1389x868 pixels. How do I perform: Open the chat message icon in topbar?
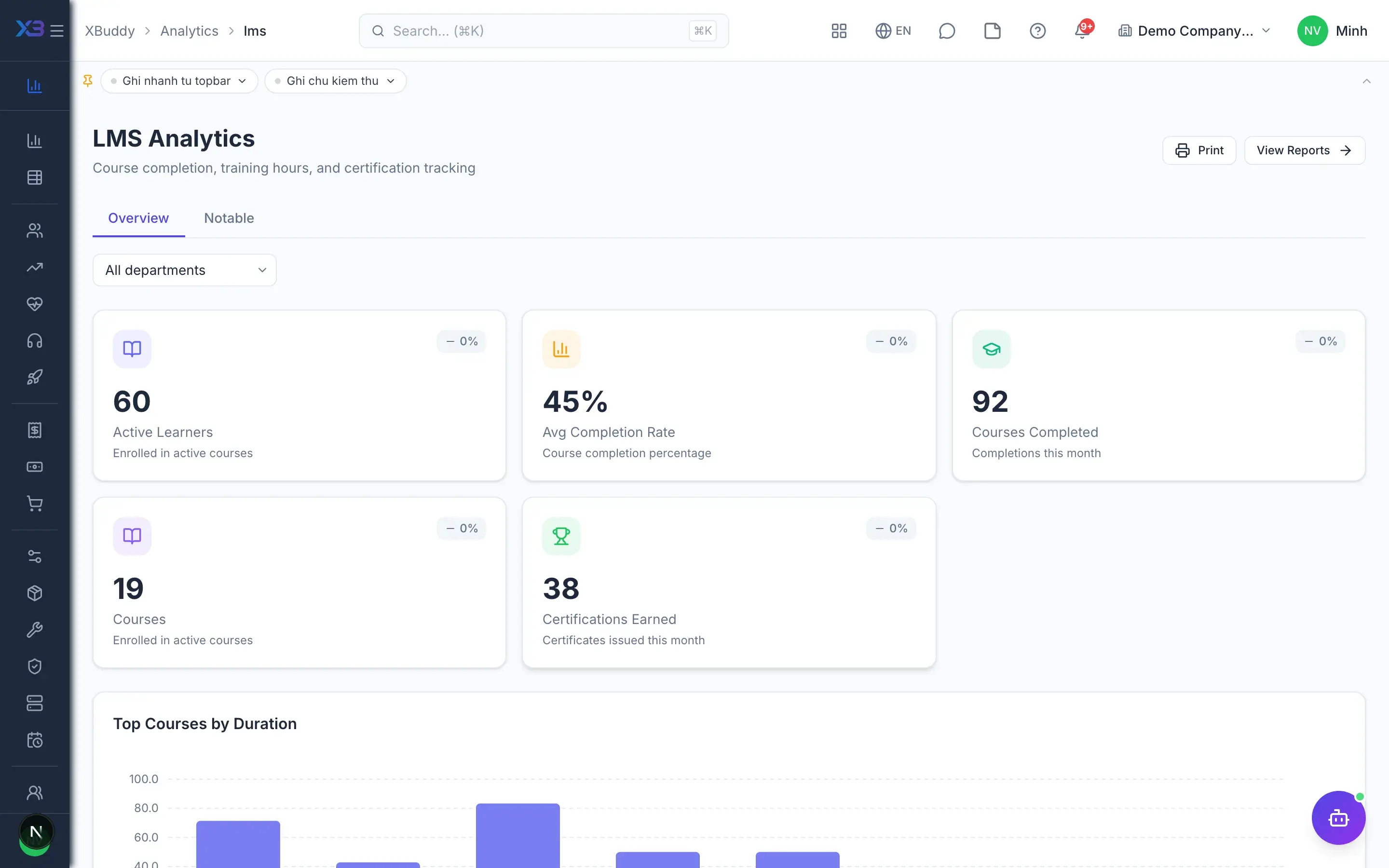point(946,31)
